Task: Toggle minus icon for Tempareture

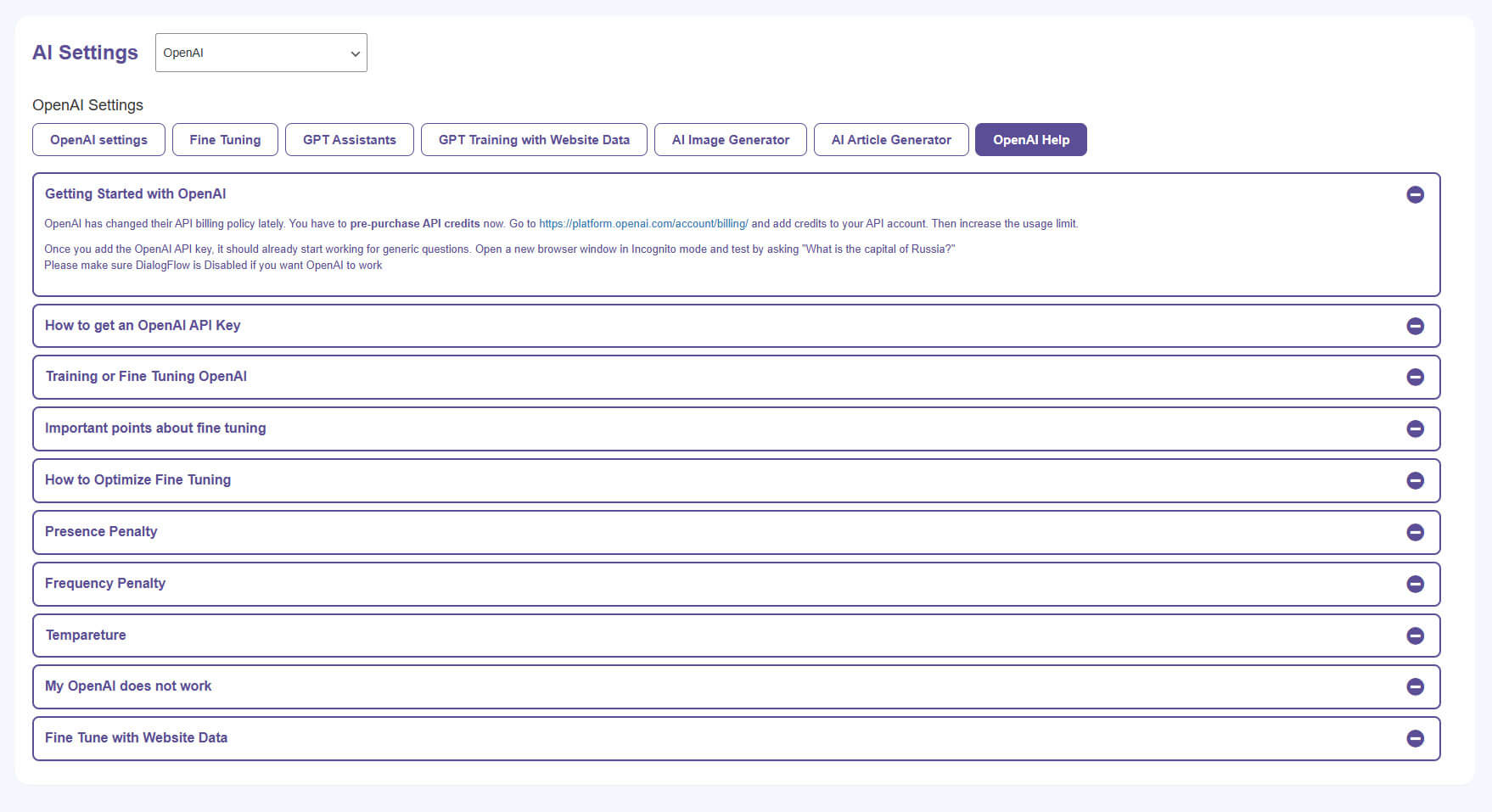Action: click(1415, 636)
